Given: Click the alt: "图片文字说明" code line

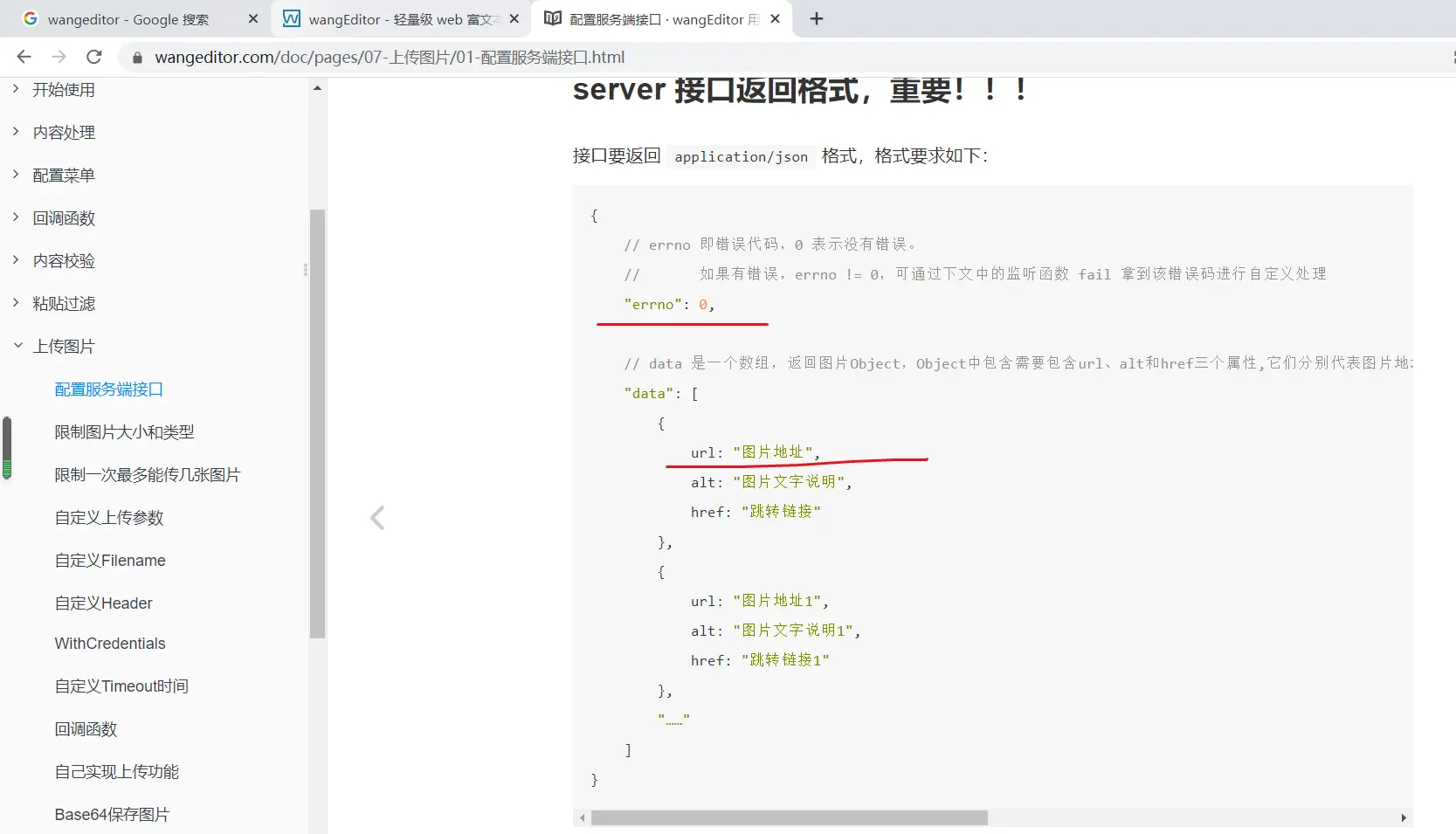Looking at the screenshot, I should pyautogui.click(x=771, y=482).
